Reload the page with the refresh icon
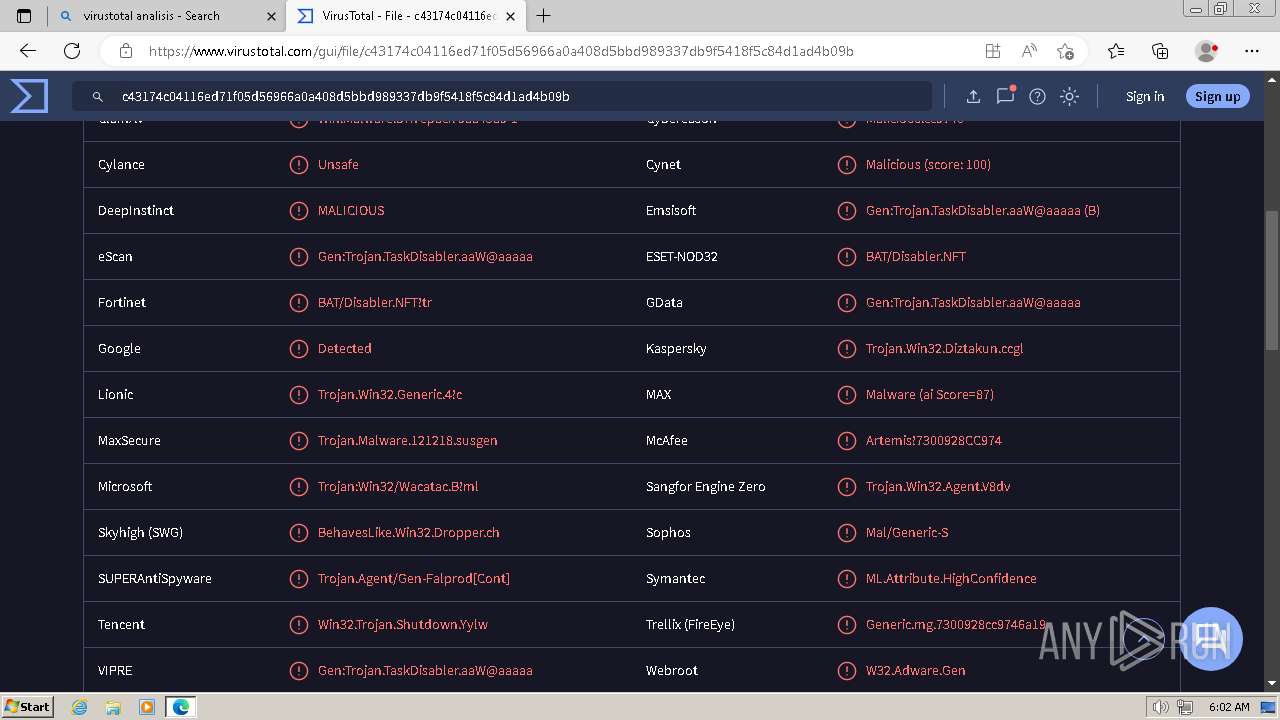This screenshot has height=720, width=1280. (x=72, y=51)
